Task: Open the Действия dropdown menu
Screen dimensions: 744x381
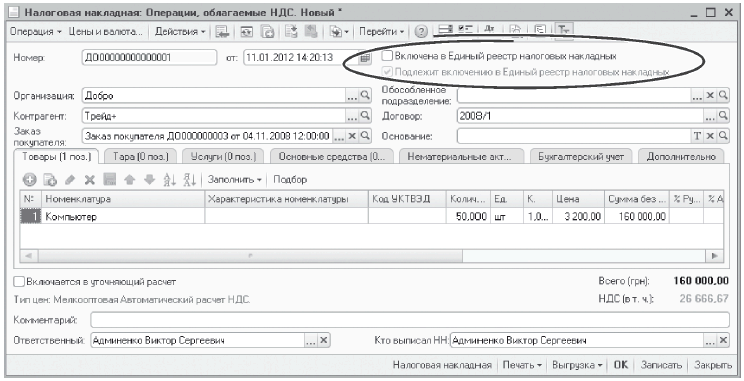Action: [180, 31]
